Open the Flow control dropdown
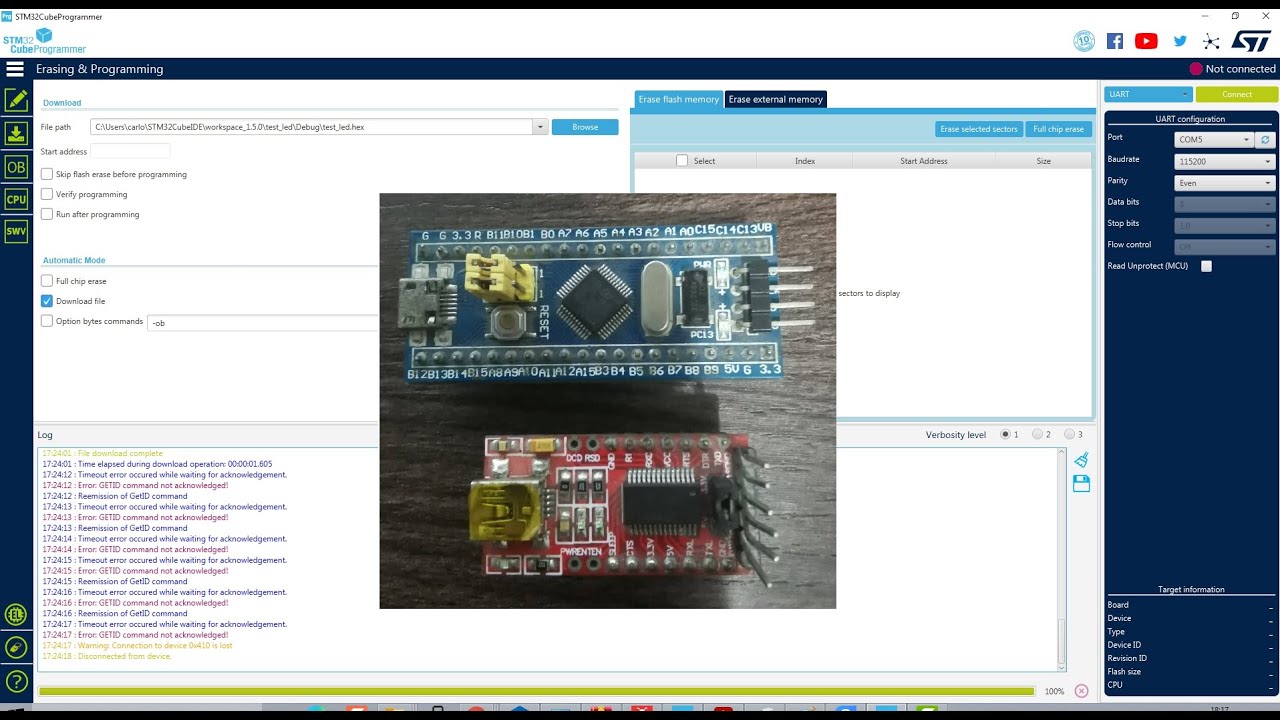The image size is (1280, 720). pyautogui.click(x=1224, y=246)
